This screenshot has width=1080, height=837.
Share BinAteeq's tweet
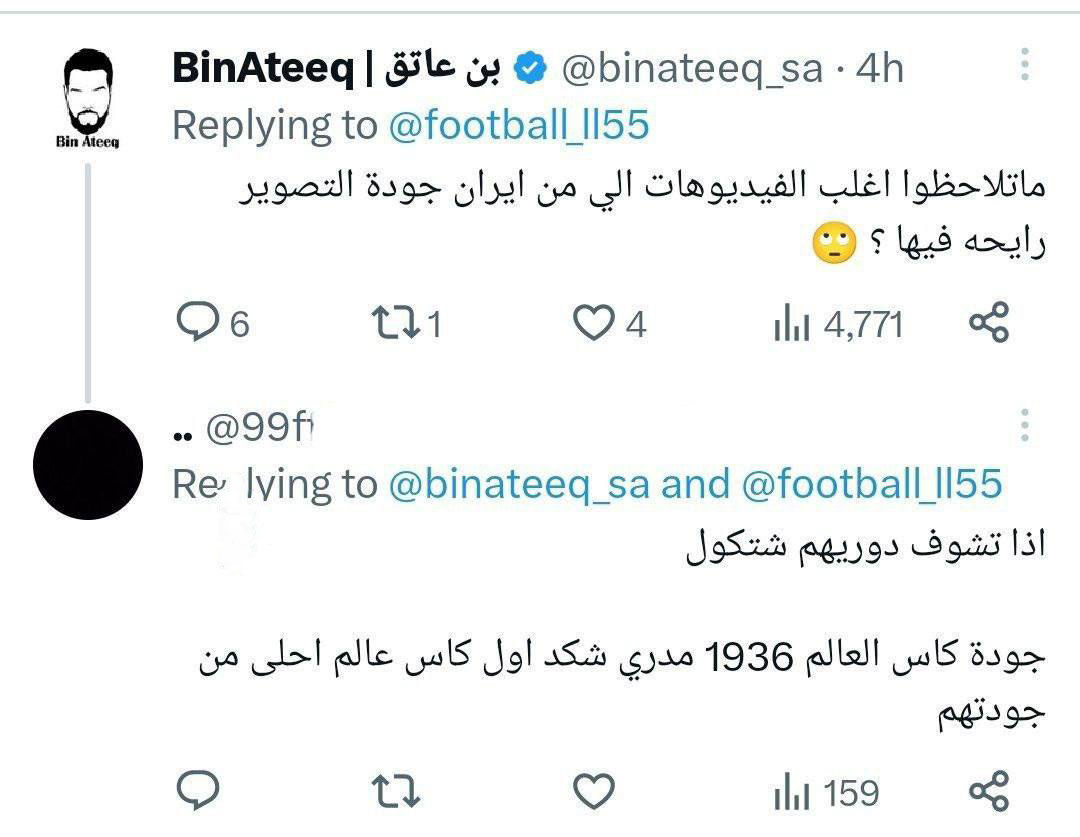(x=990, y=323)
